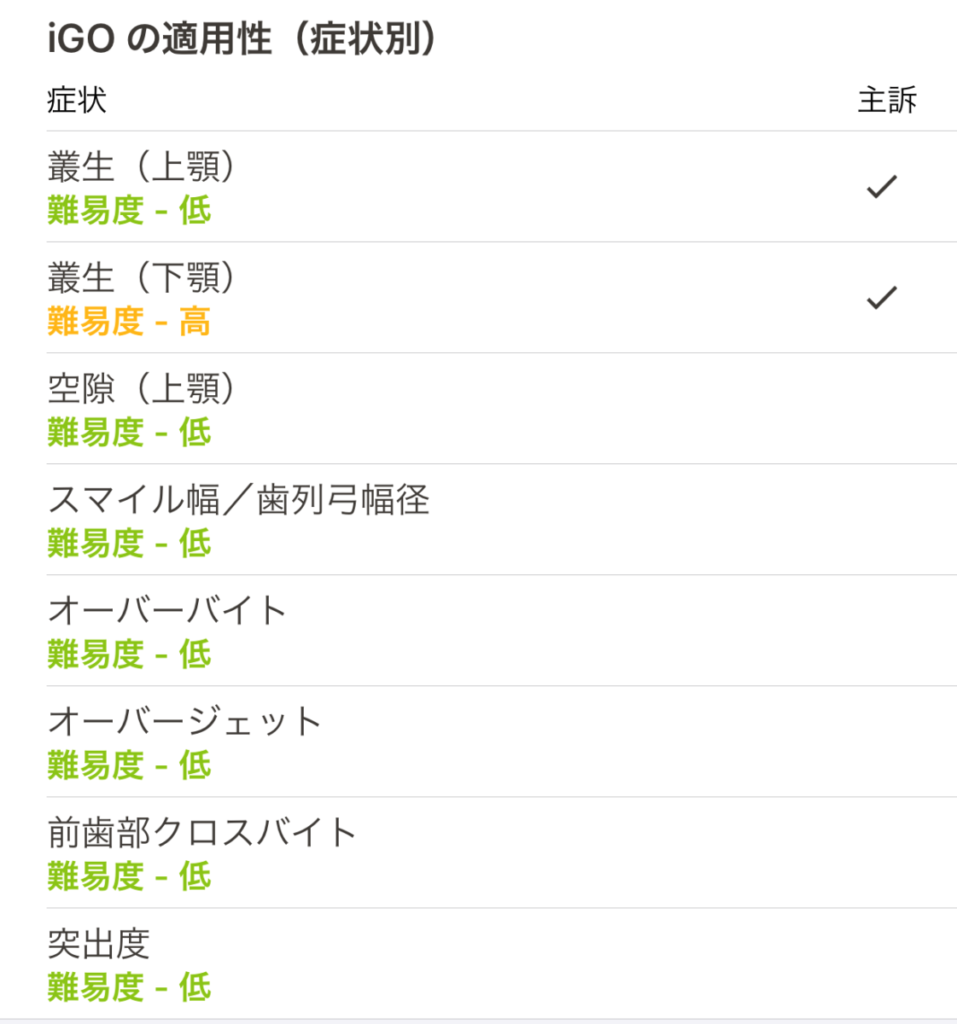Click the orange 難易度 - 高 label

click(129, 321)
